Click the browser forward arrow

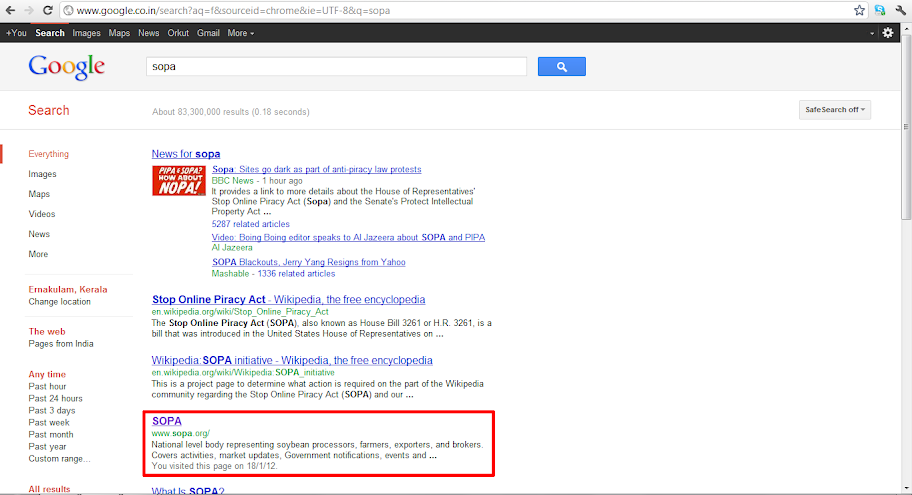[28, 10]
